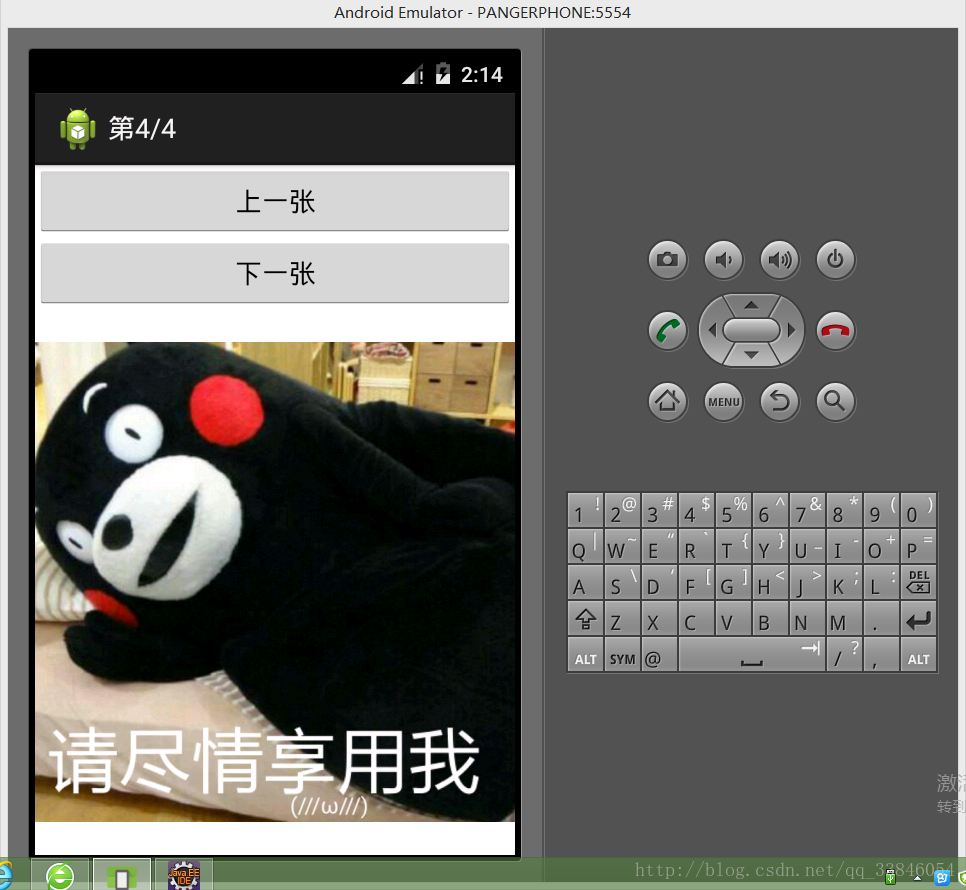Click the 下一张 next picture button

pyautogui.click(x=275, y=273)
